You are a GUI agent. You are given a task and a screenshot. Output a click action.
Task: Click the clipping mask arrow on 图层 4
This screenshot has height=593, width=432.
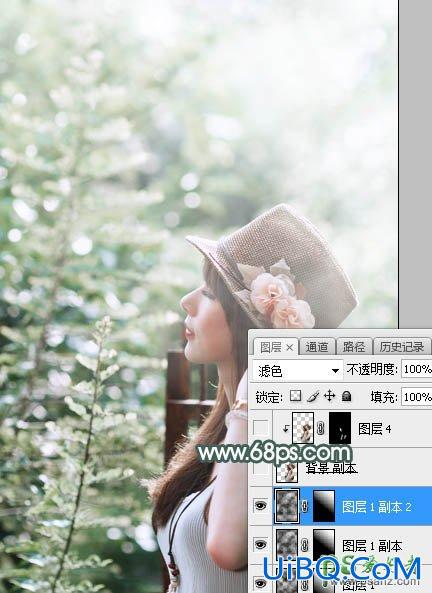286,429
